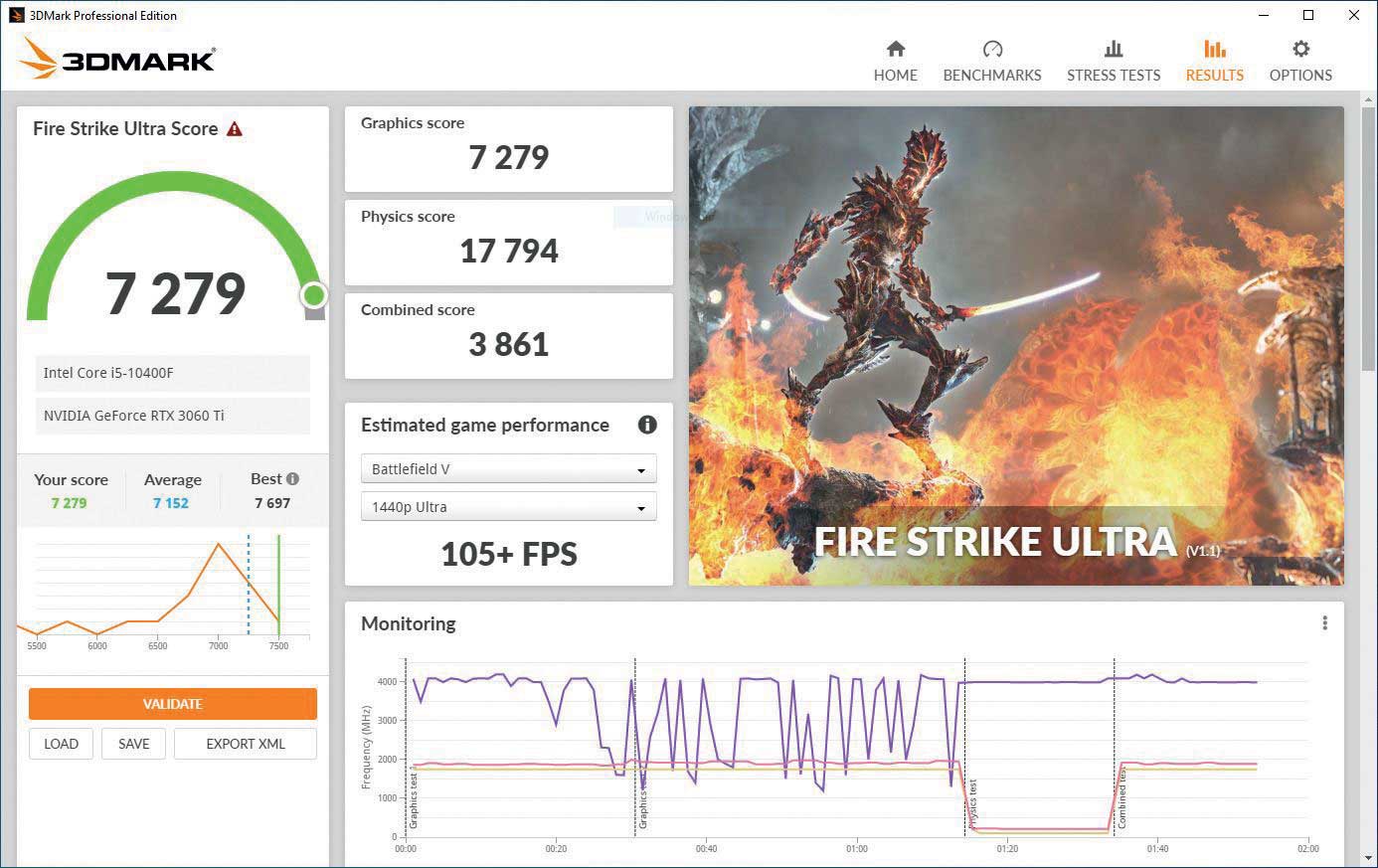The width and height of the screenshot is (1378, 868).
Task: Open Options gear icon
Action: tap(1299, 49)
